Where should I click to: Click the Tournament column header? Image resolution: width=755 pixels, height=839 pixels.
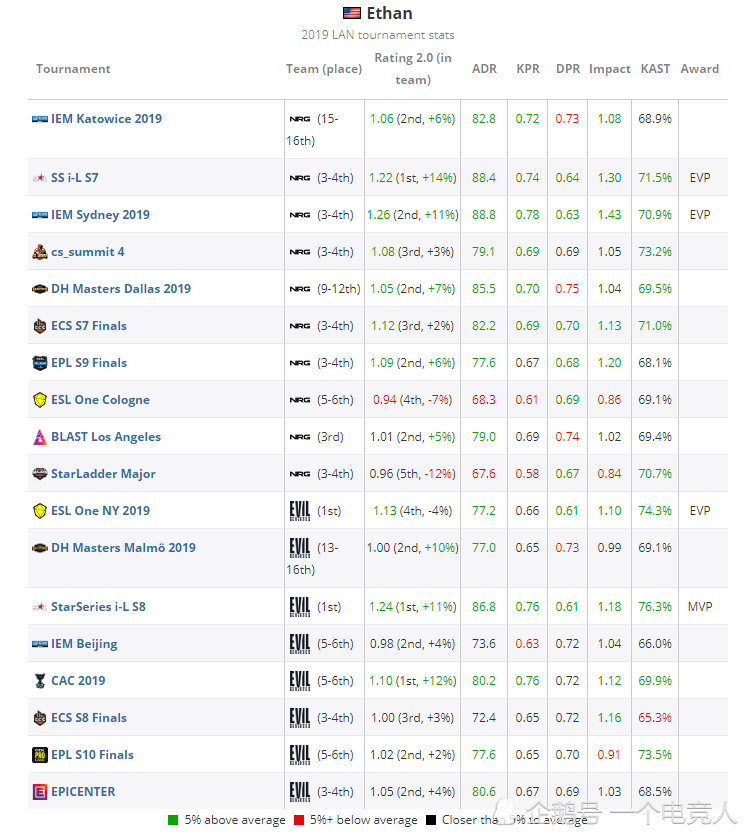click(73, 69)
